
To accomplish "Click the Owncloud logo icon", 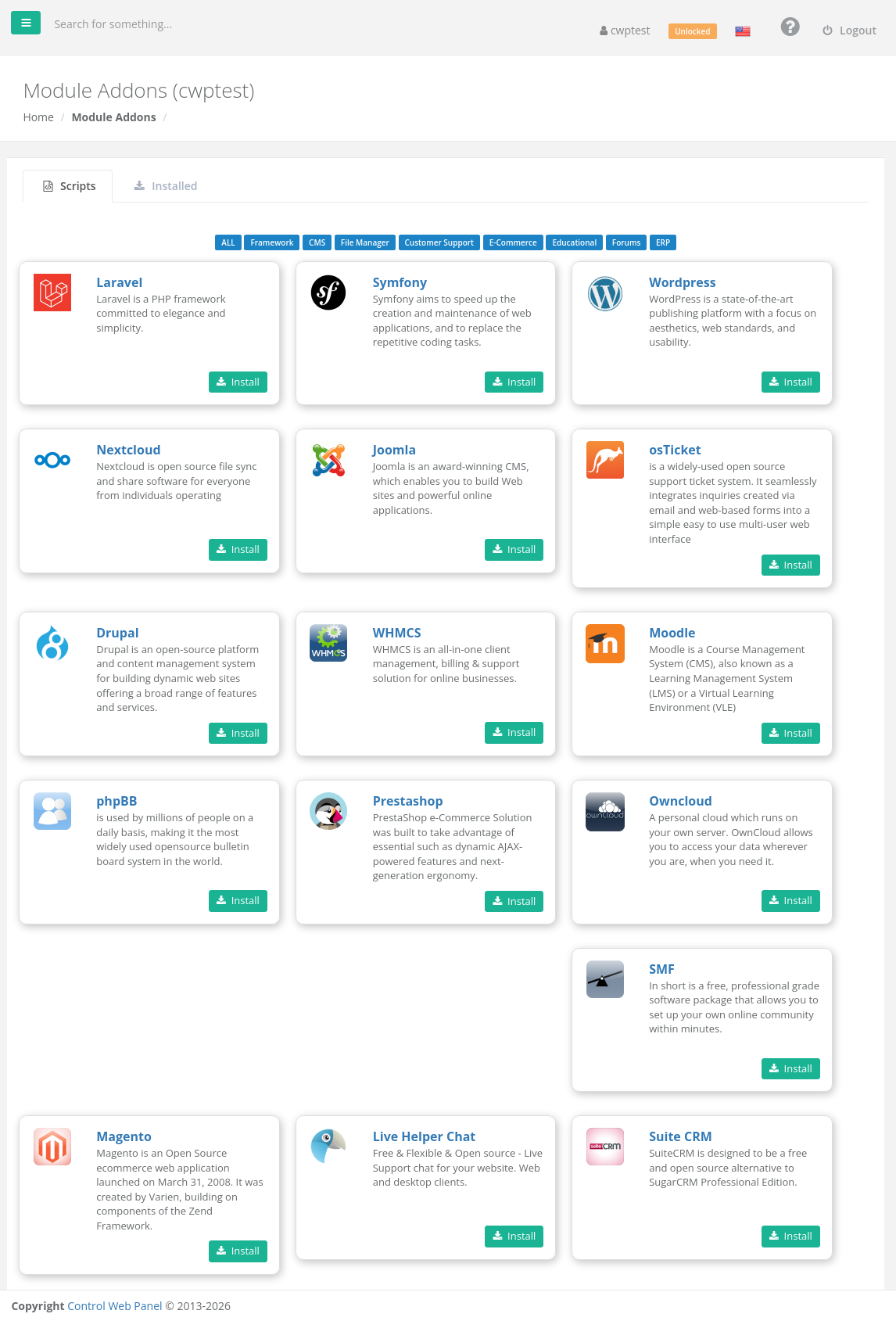I will tap(605, 811).
